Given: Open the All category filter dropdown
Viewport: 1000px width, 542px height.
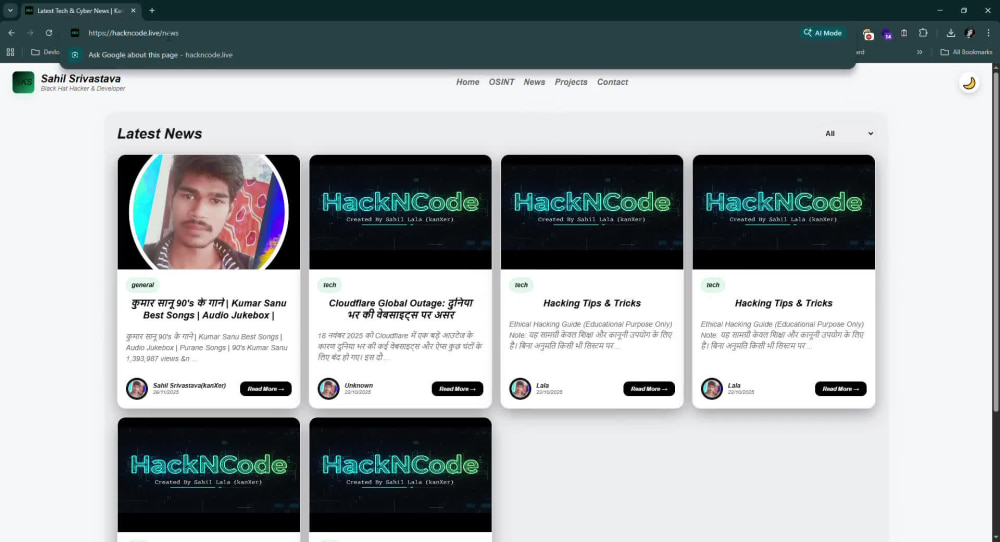Looking at the screenshot, I should (x=849, y=134).
